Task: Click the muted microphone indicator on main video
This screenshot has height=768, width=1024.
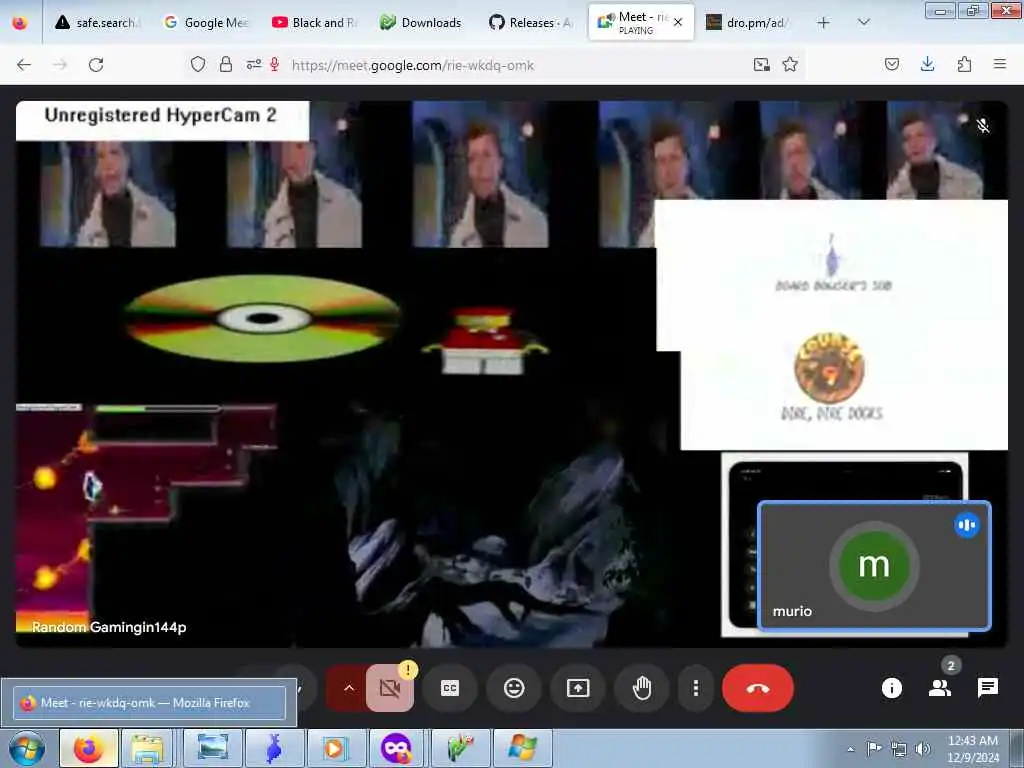Action: point(983,126)
